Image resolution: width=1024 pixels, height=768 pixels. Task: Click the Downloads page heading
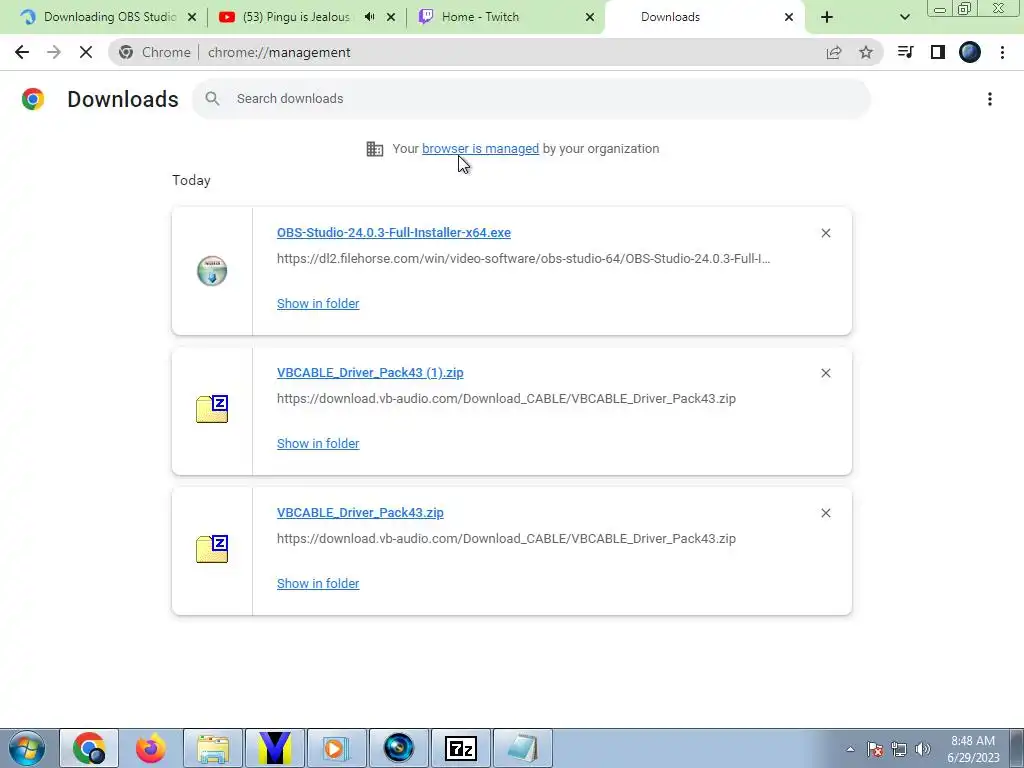tap(123, 99)
